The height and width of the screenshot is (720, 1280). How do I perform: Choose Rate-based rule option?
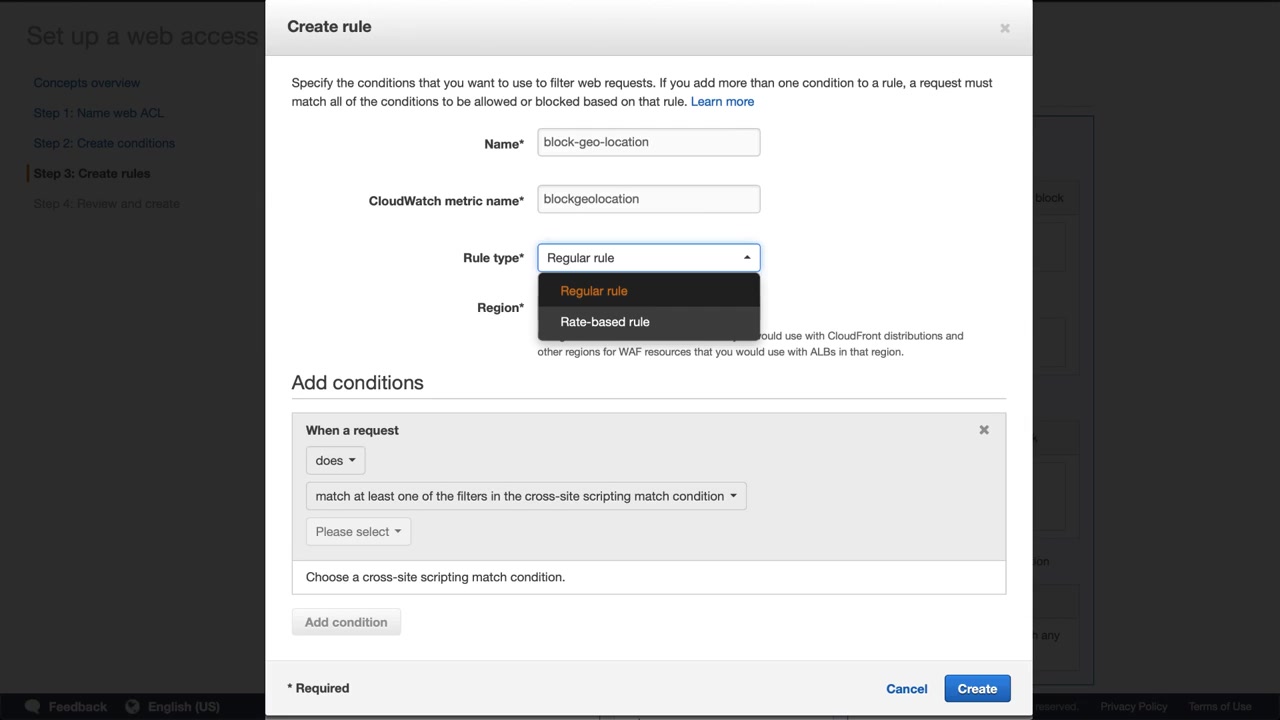coord(605,322)
